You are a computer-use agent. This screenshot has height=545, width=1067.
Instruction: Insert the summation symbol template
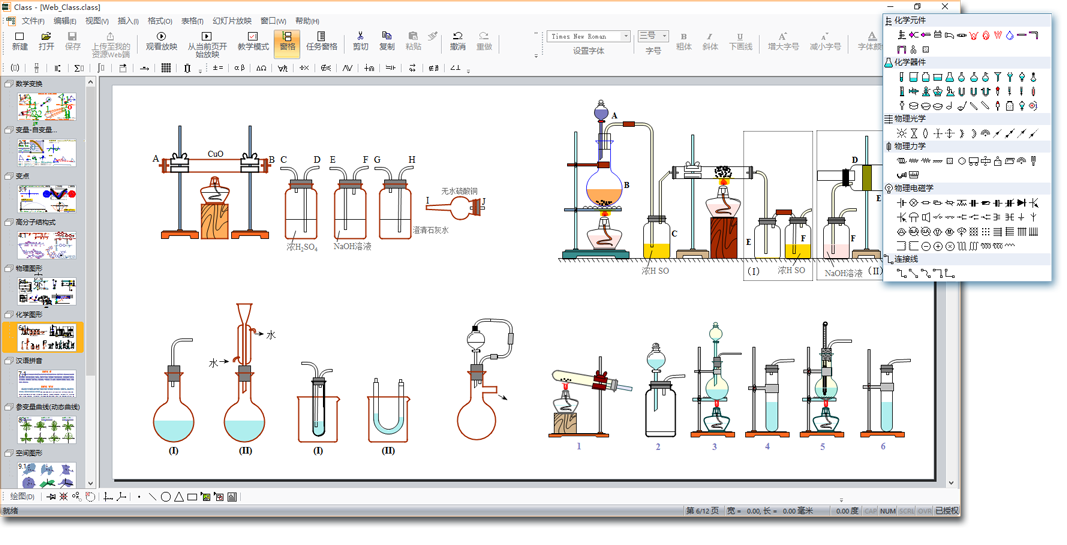(x=79, y=69)
